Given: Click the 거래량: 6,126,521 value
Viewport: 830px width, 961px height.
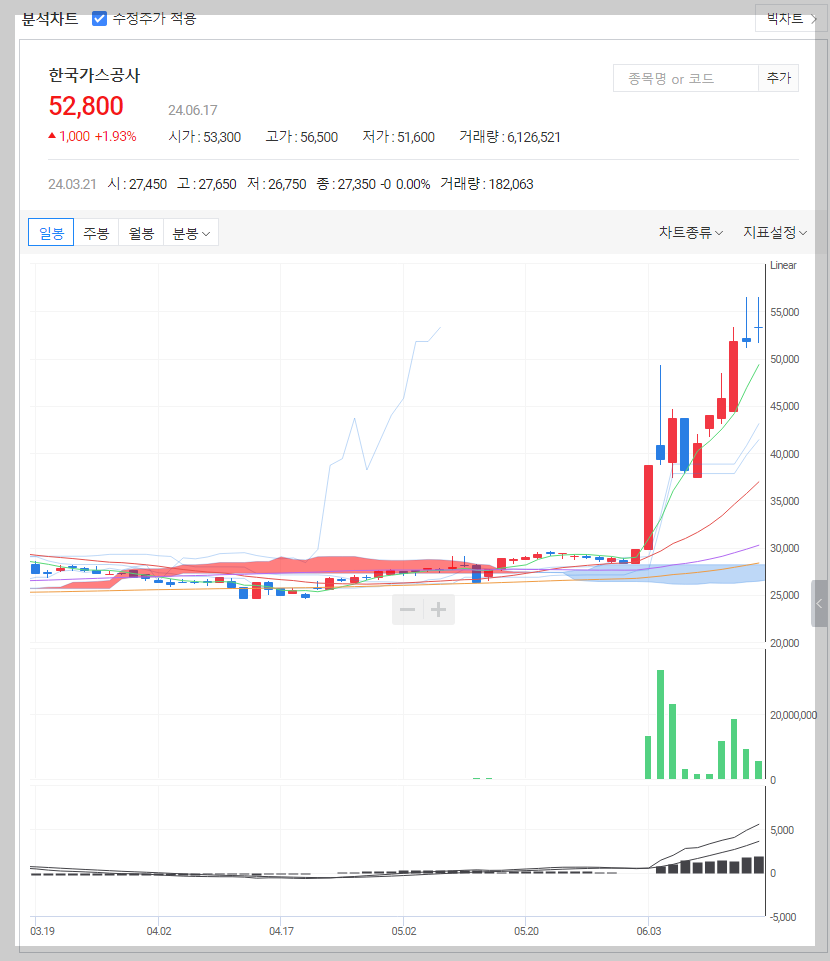Looking at the screenshot, I should [510, 137].
